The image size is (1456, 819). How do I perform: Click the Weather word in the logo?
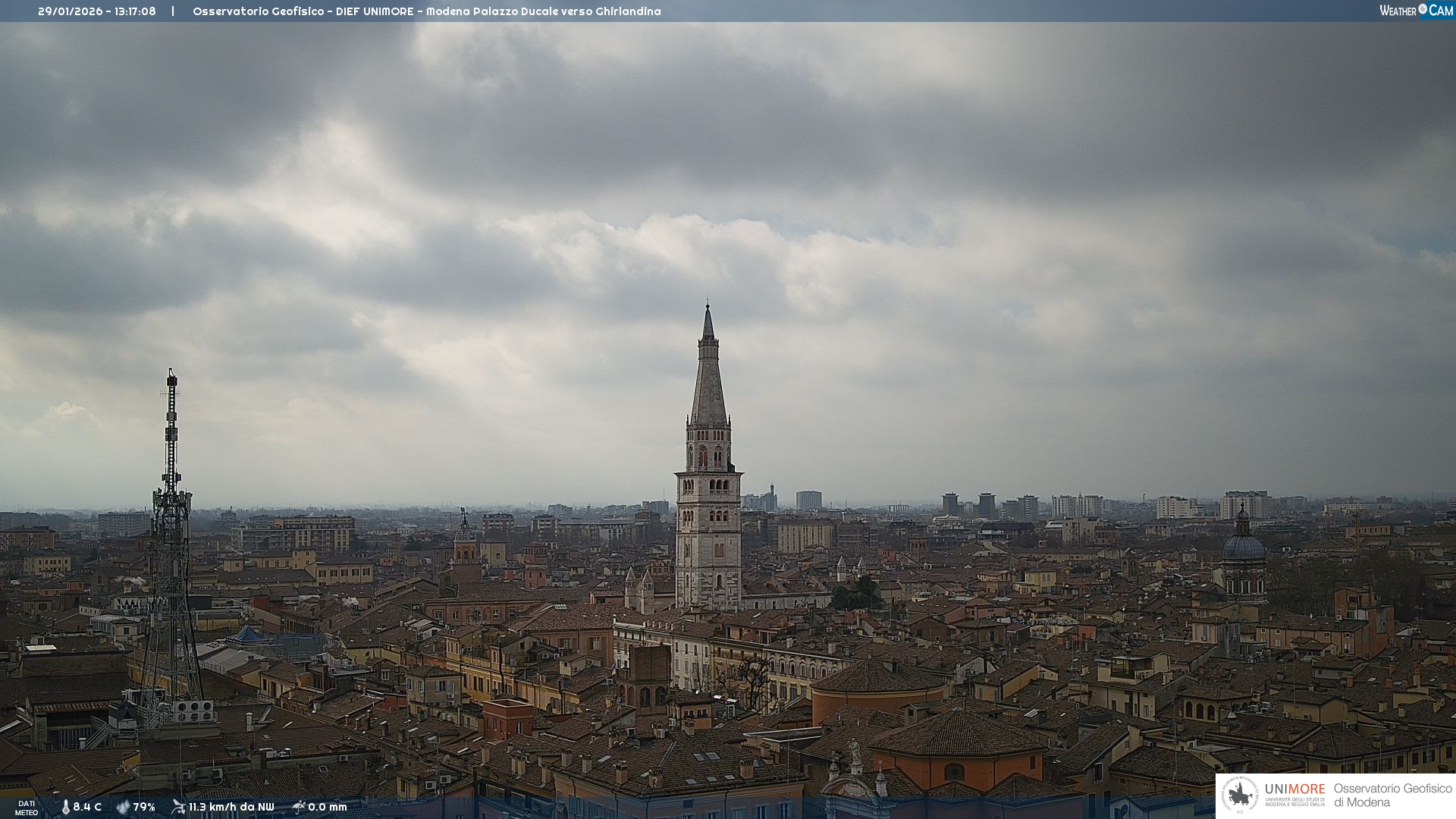(1398, 11)
